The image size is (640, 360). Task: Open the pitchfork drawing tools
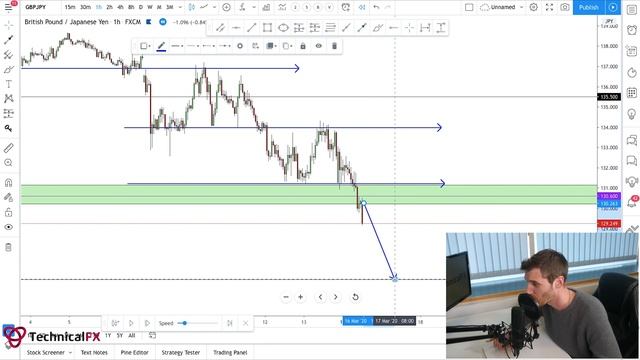click(x=8, y=54)
